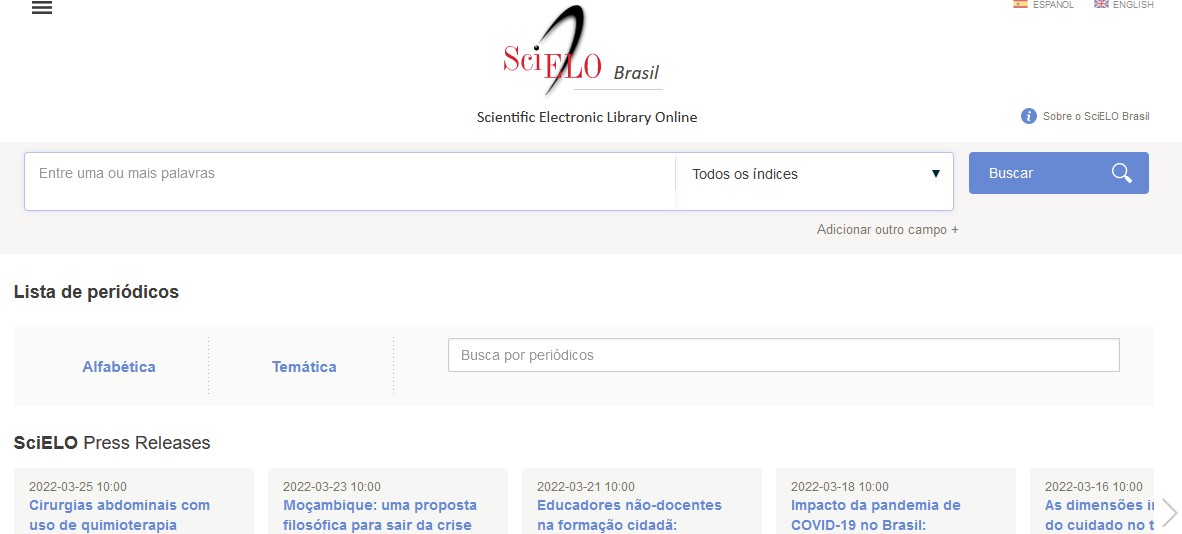Switch to the Temática journal list
This screenshot has height=534, width=1182.
304,367
